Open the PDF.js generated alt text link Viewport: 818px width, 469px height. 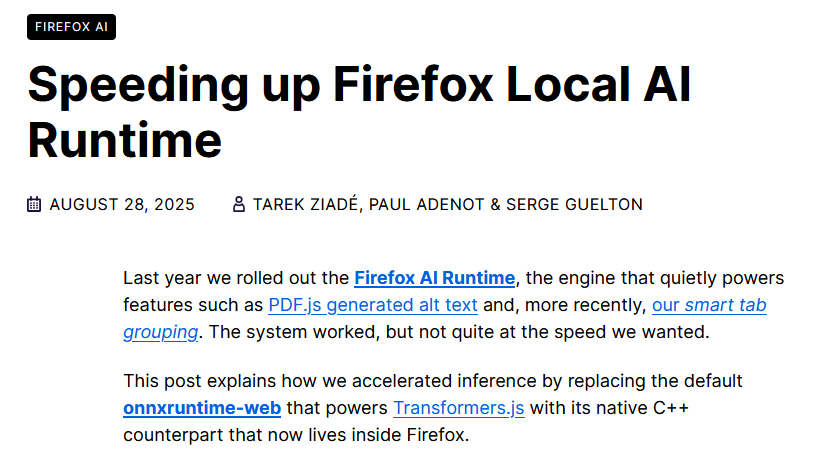[373, 305]
